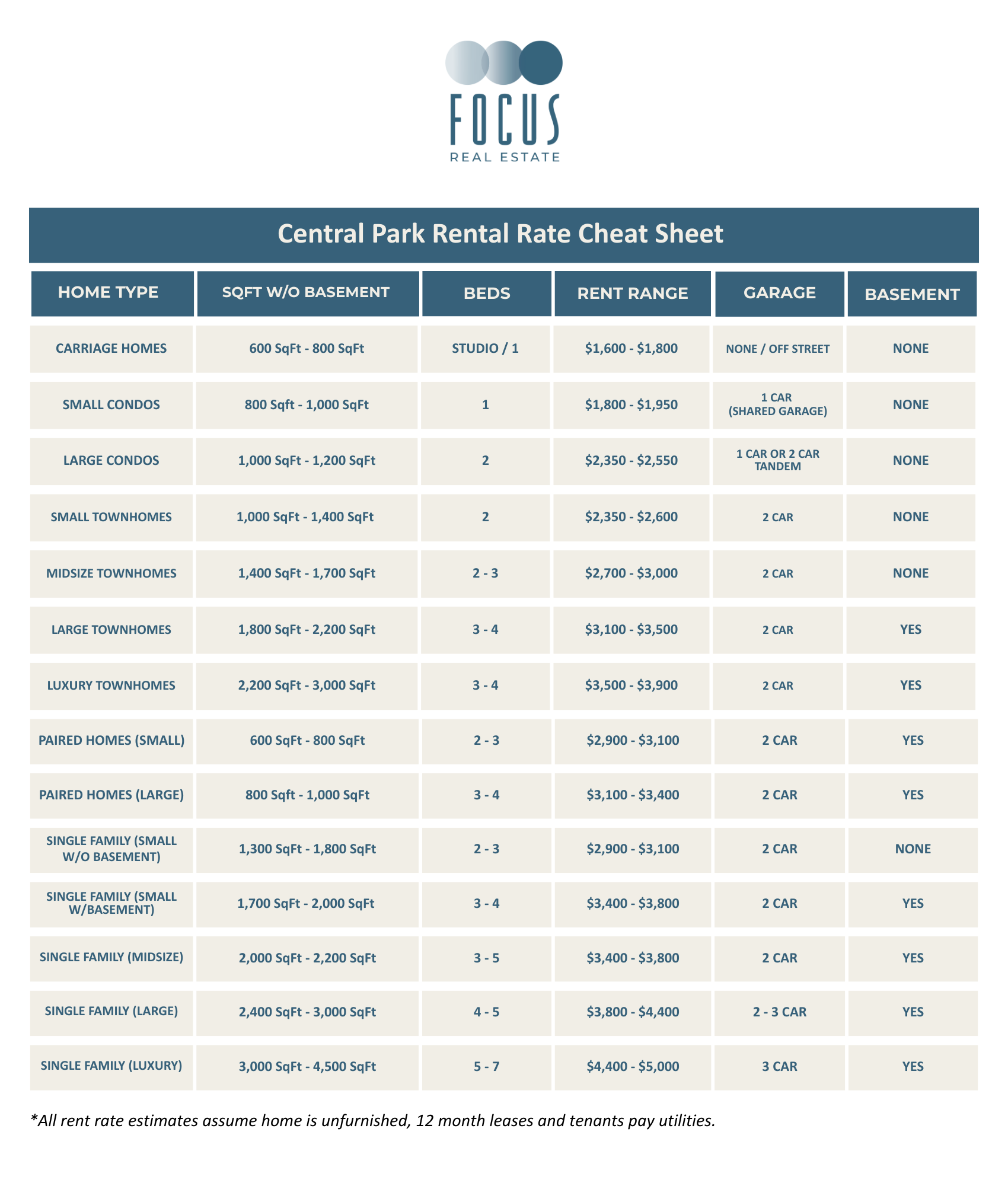Click the RENT RANGE column header
The height and width of the screenshot is (1186, 1008).
tap(633, 294)
